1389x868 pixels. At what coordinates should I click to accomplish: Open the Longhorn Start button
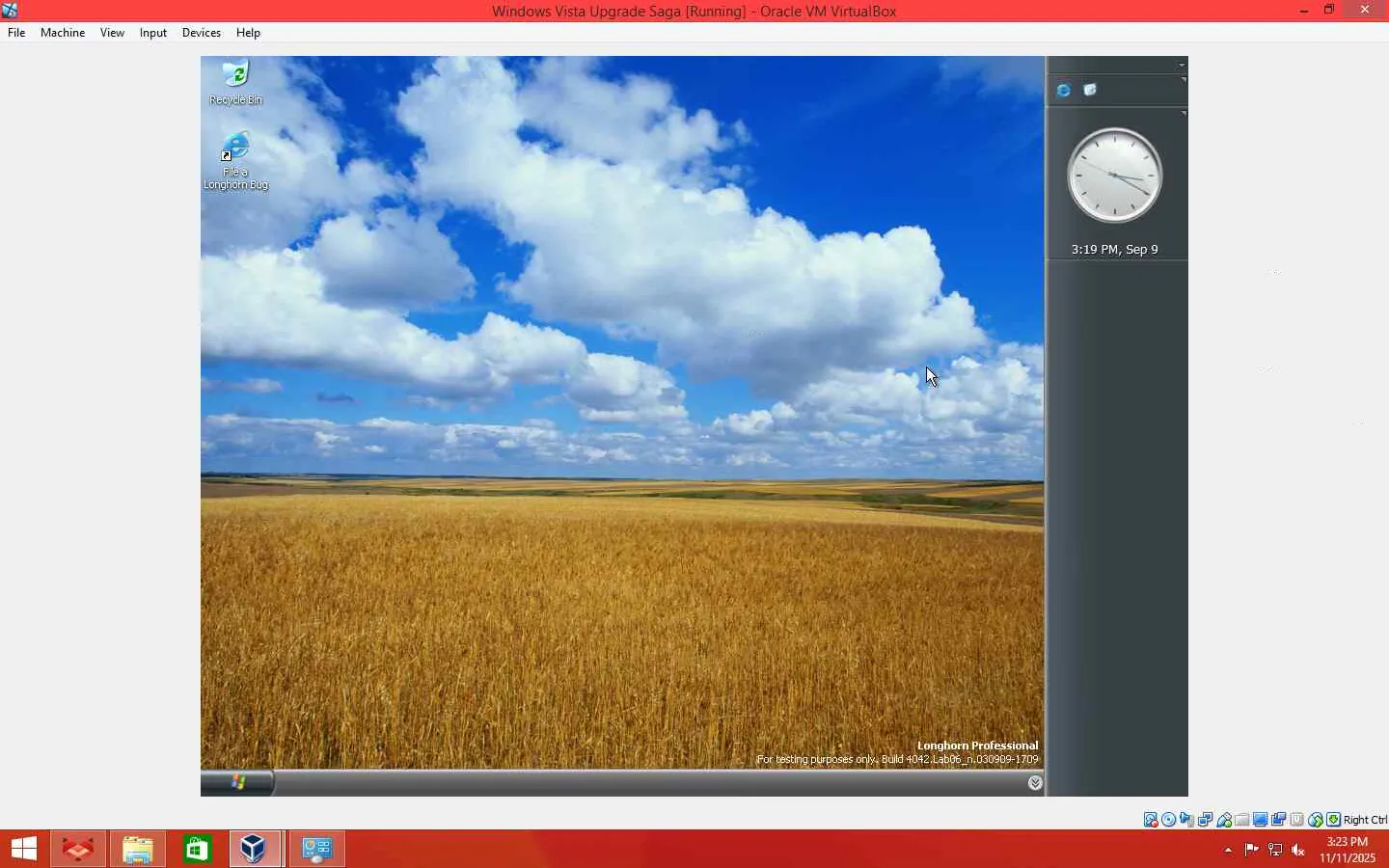(237, 782)
